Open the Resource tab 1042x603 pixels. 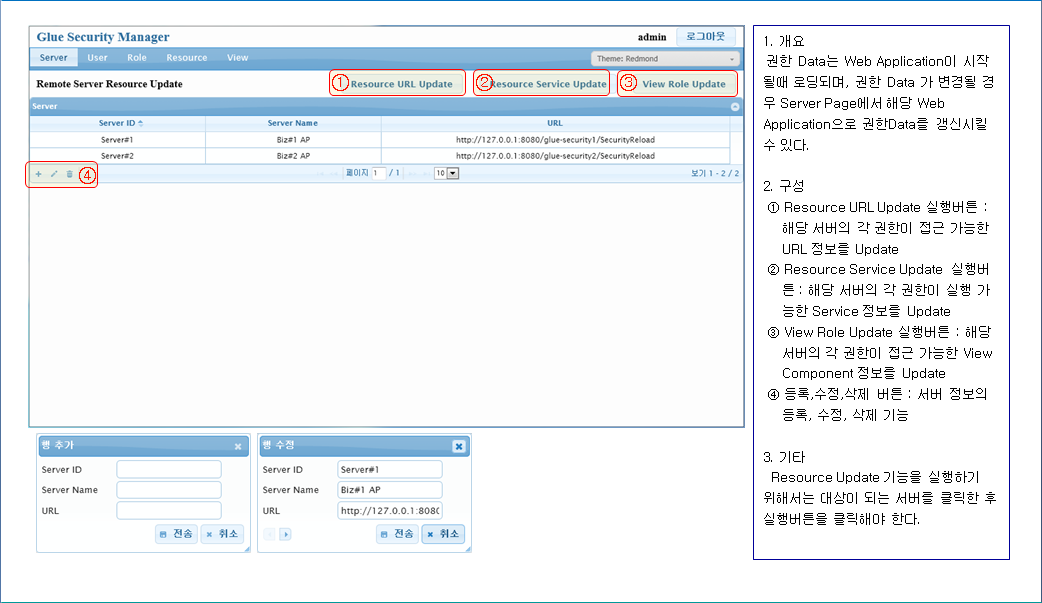click(x=187, y=58)
